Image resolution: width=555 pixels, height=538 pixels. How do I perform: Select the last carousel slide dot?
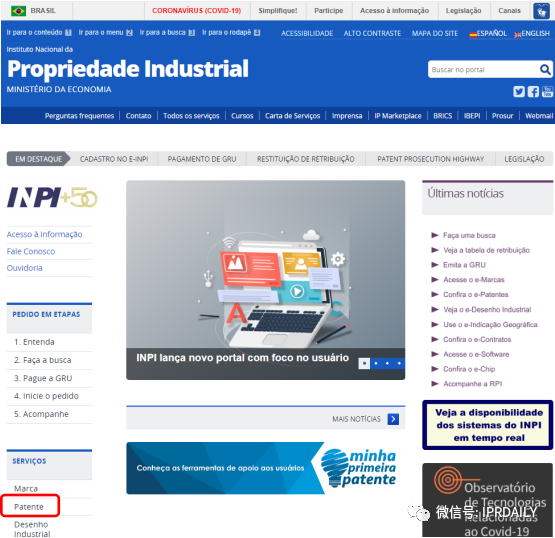[399, 364]
